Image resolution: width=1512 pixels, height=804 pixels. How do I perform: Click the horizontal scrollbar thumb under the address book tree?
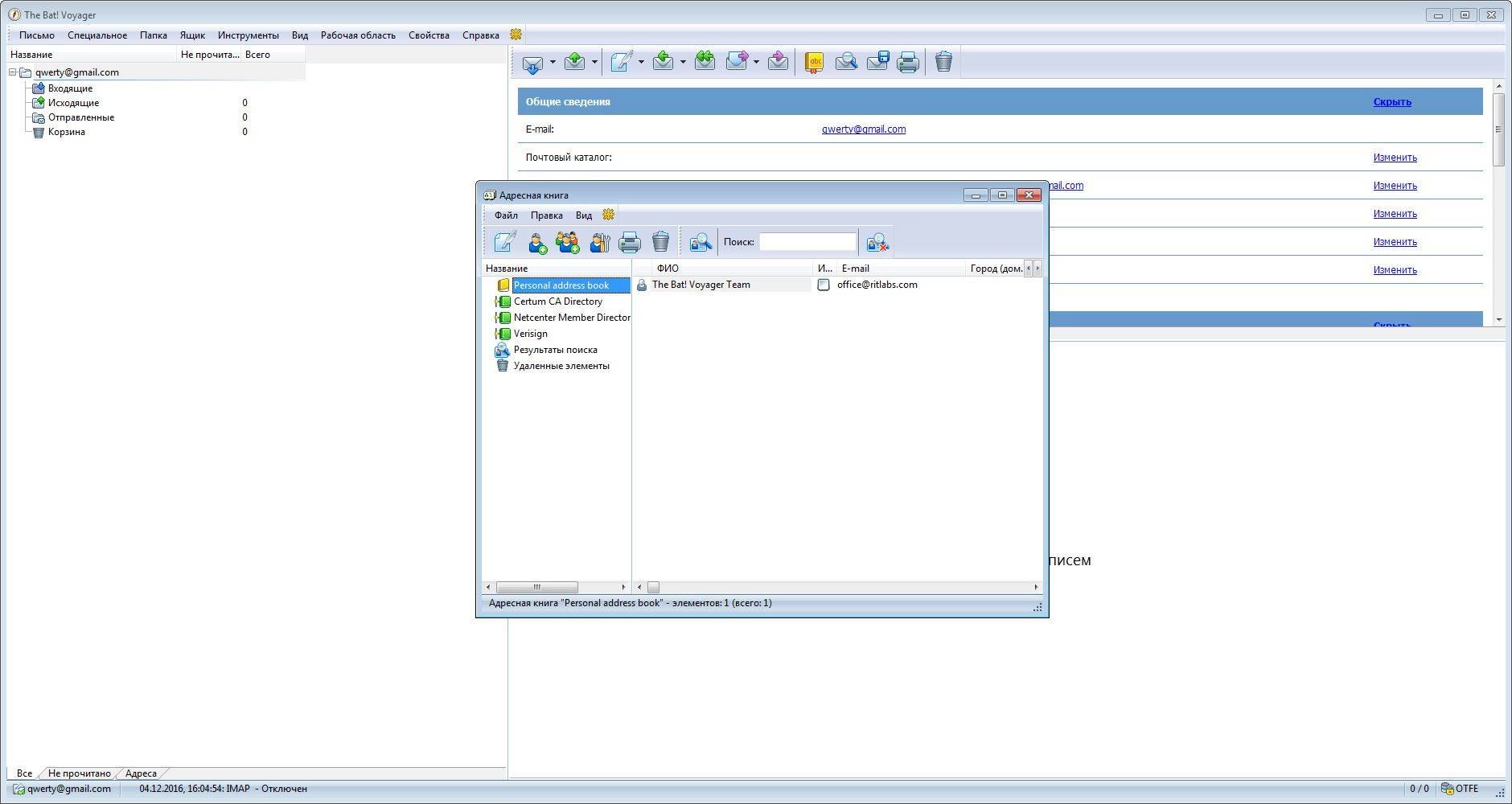coord(536,587)
